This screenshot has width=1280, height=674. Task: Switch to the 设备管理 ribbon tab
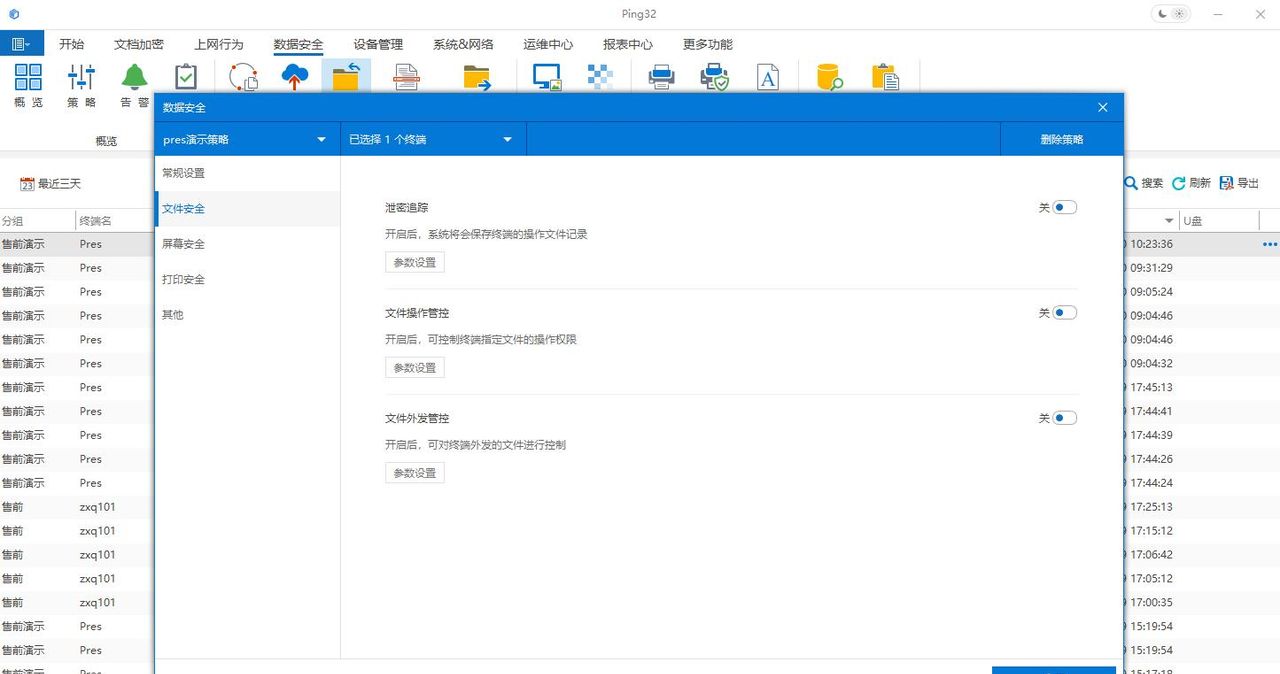[x=376, y=44]
